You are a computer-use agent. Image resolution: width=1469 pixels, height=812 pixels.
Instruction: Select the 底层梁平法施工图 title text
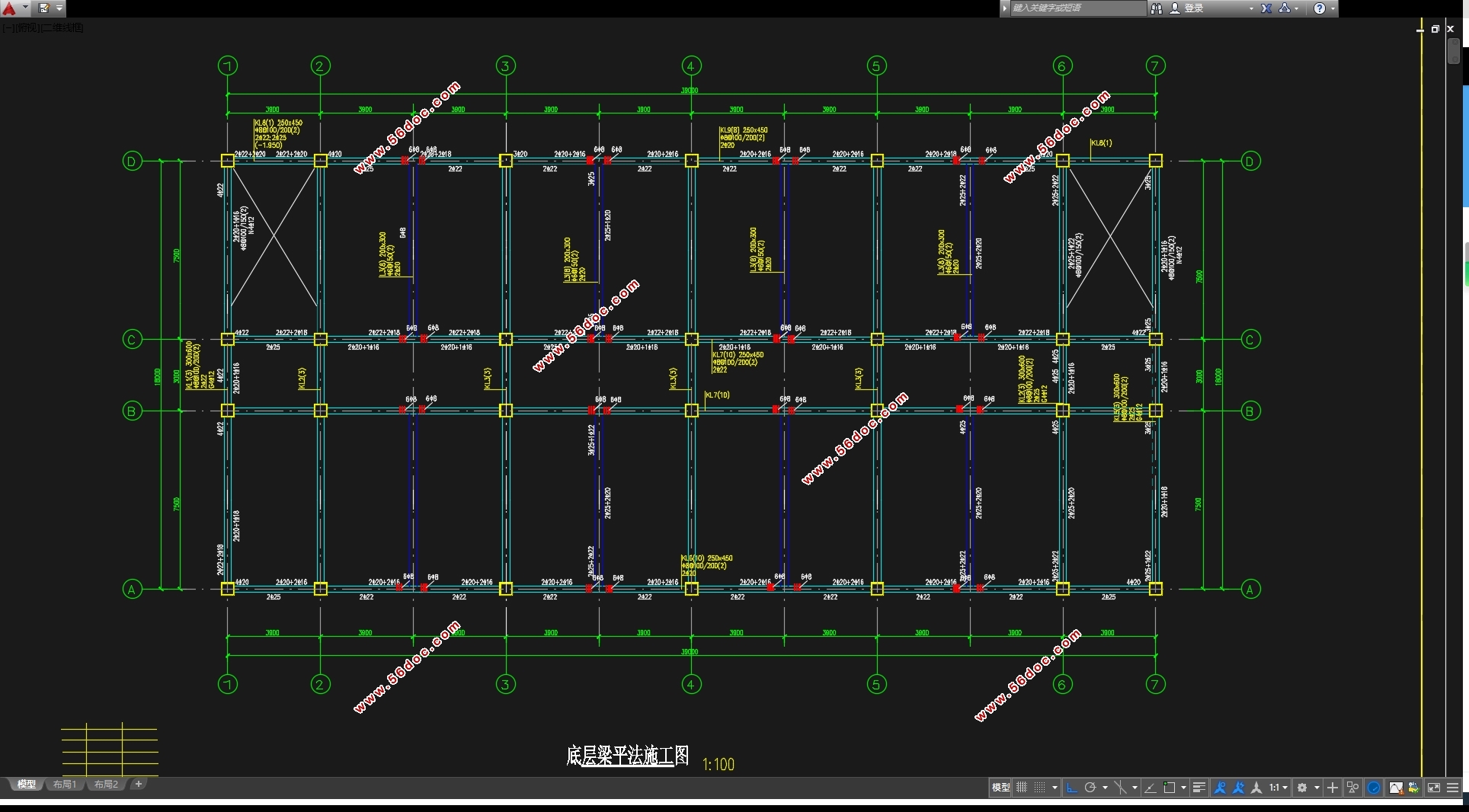pyautogui.click(x=628, y=756)
